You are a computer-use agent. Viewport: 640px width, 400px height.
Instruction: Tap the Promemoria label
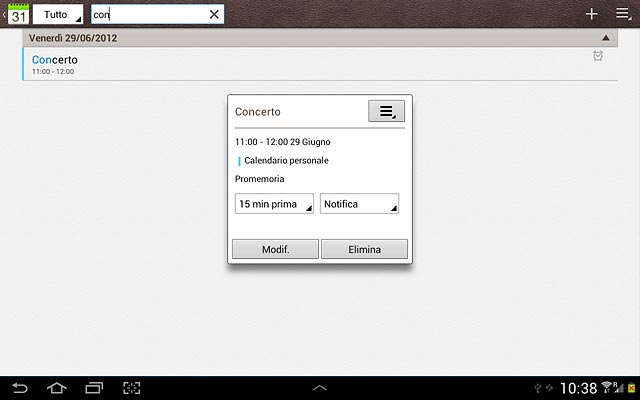click(x=260, y=179)
